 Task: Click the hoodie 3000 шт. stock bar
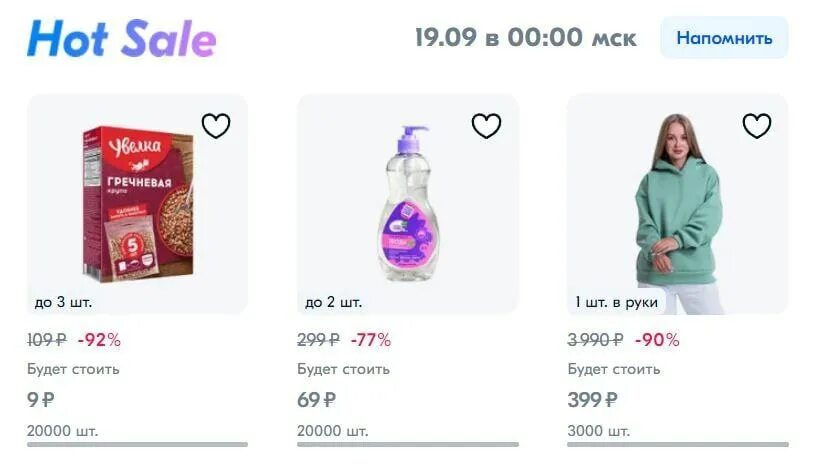[677, 444]
